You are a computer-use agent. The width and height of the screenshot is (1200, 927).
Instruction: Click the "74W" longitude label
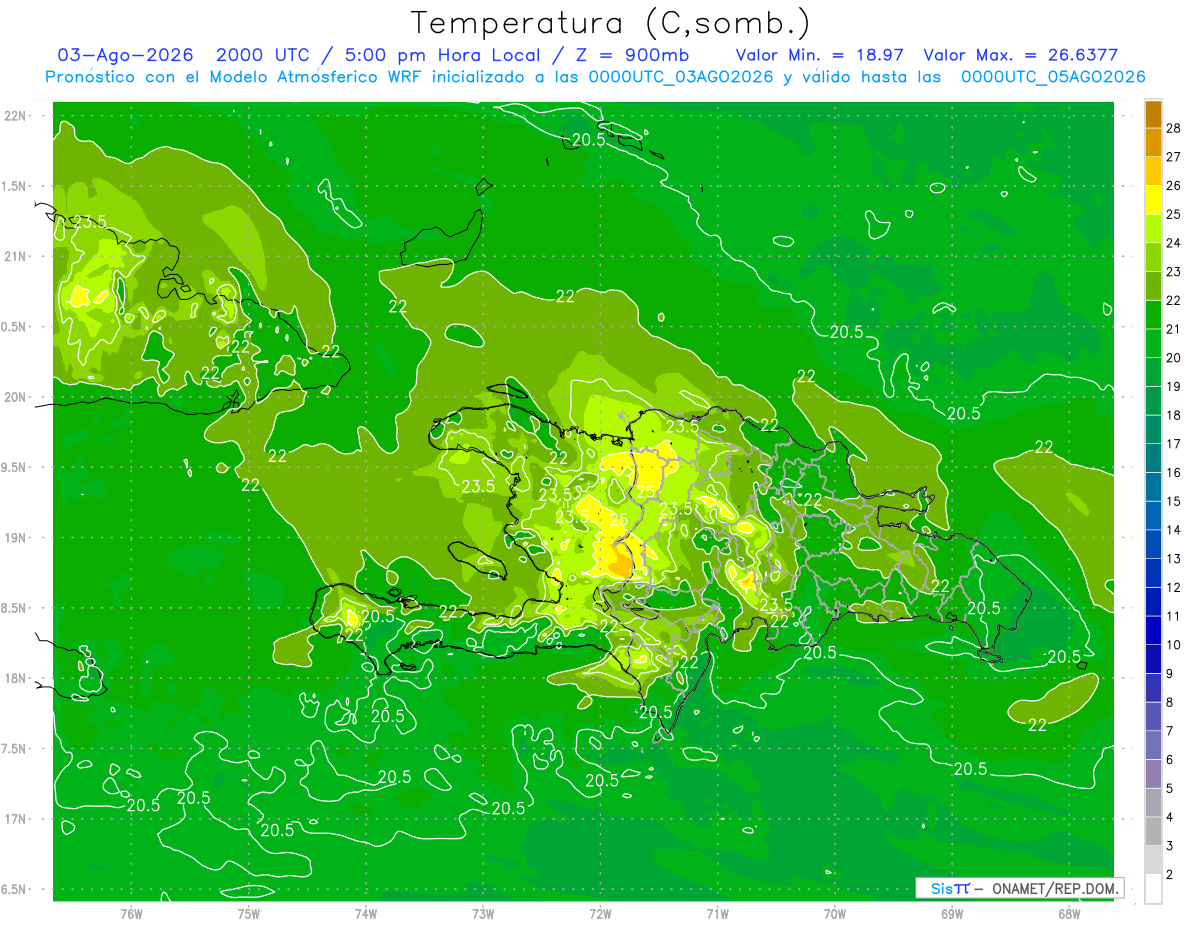365,914
